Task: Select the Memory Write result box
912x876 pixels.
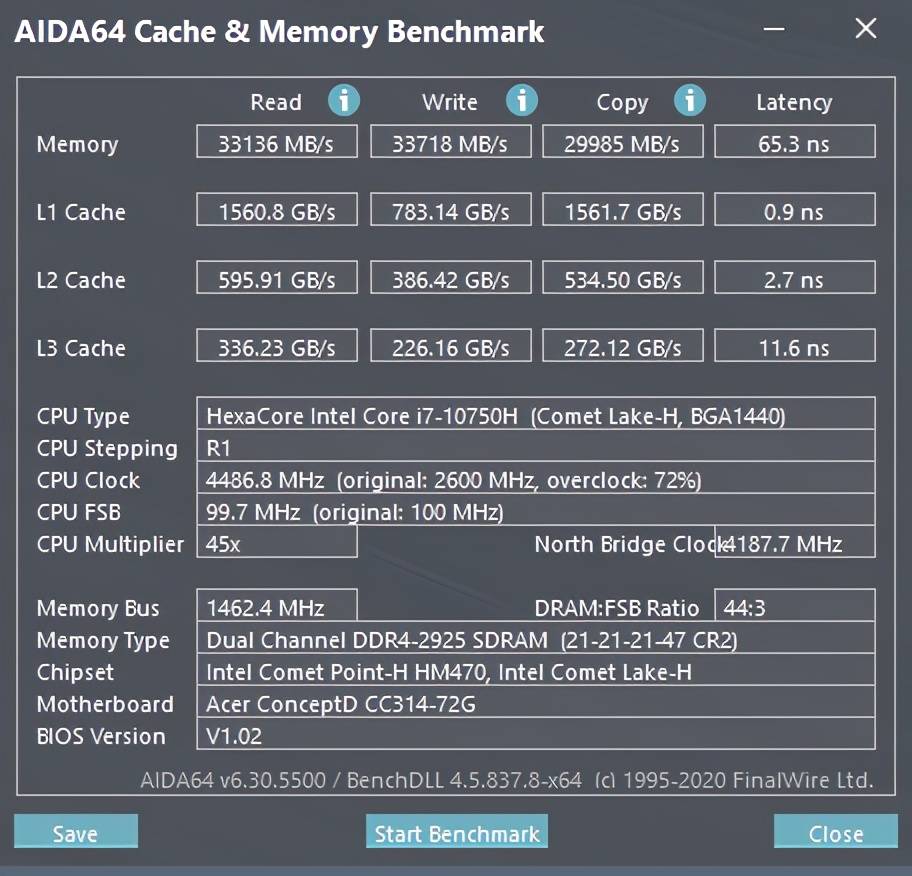Action: coord(451,141)
